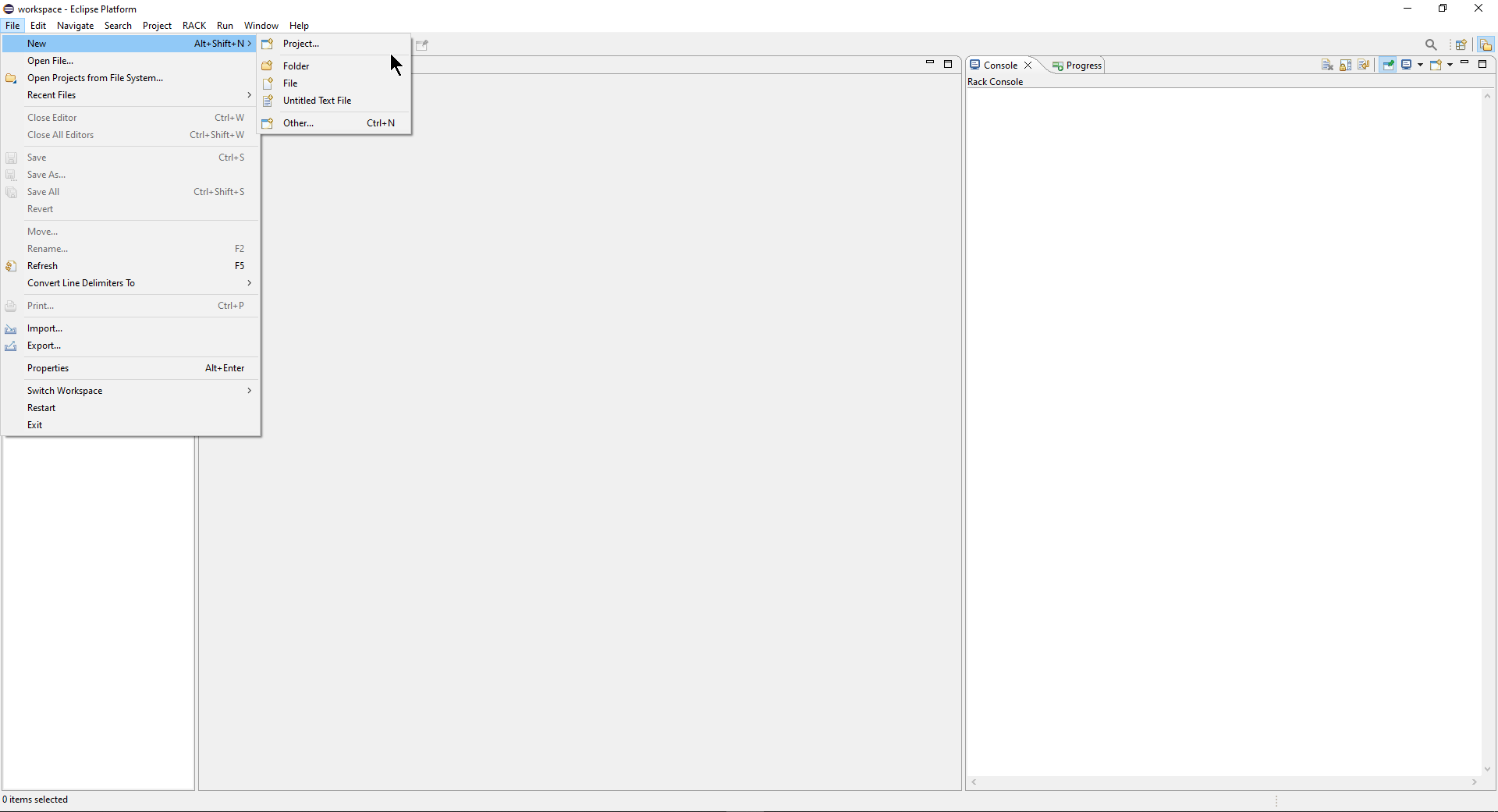Click Exit in File menu
Viewport: 1498px width, 812px height.
130,425
